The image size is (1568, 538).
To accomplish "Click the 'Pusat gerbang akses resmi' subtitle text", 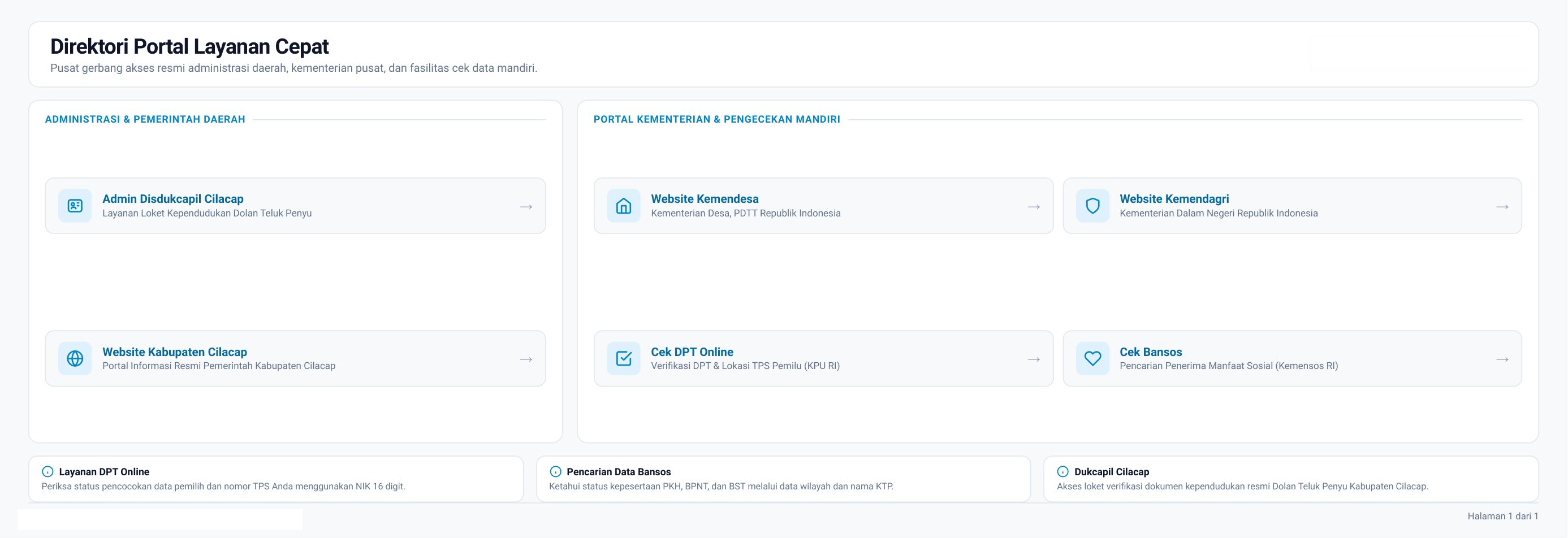I will [293, 68].
